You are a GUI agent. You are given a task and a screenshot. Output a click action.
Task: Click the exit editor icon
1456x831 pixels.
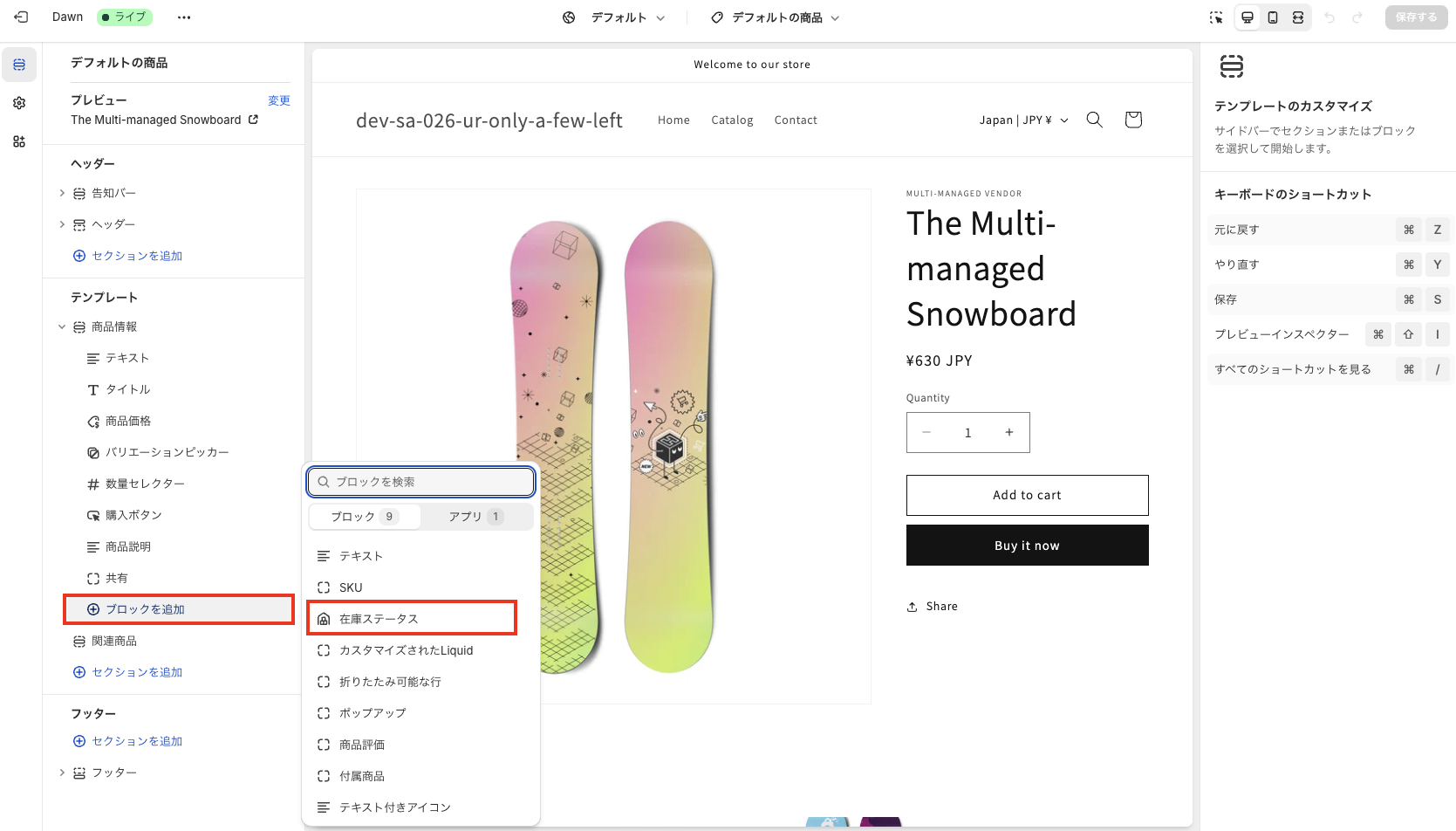(21, 17)
